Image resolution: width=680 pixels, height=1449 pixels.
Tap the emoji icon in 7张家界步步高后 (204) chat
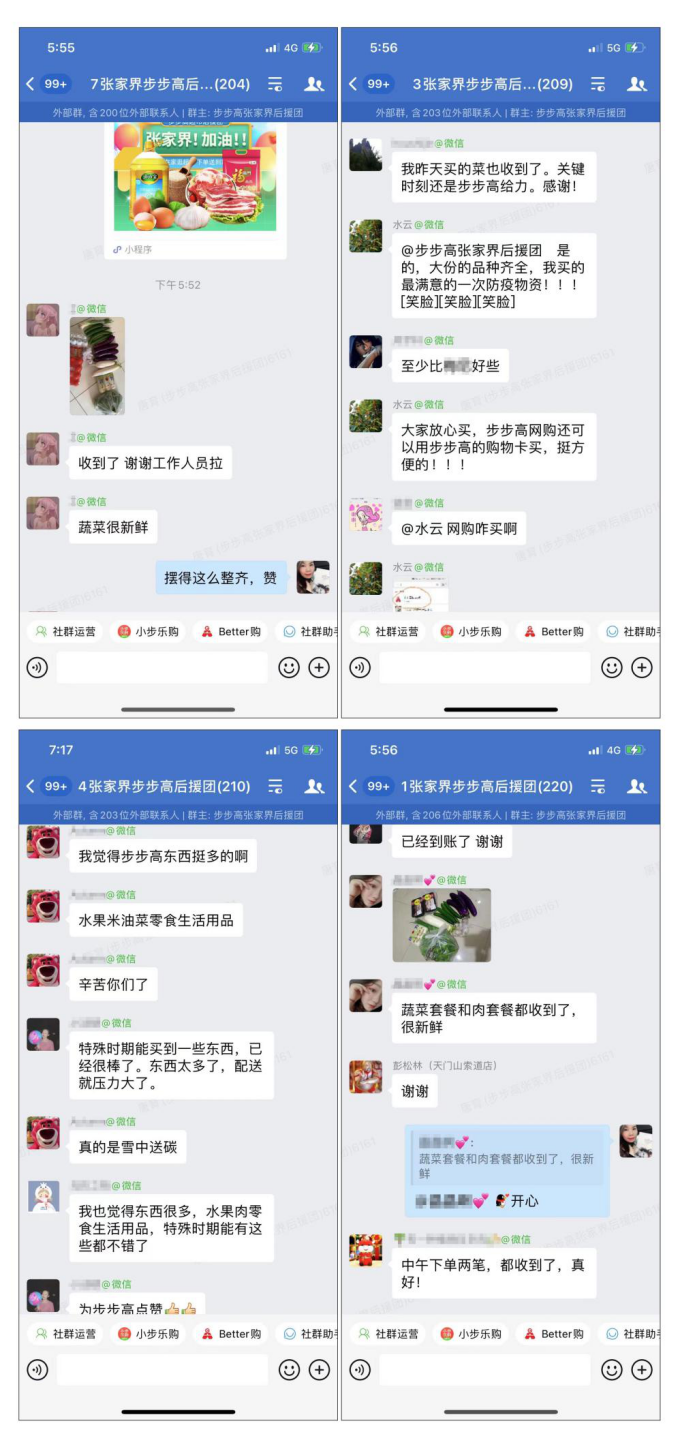click(289, 668)
